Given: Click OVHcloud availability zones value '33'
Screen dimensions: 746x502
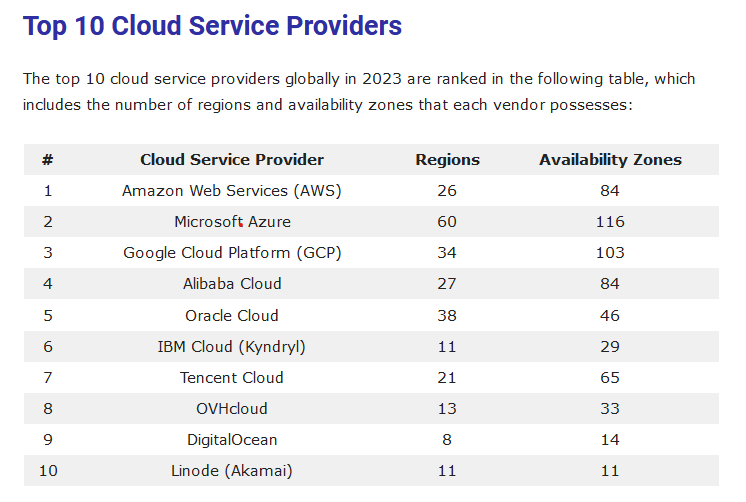Looking at the screenshot, I should pos(610,408).
